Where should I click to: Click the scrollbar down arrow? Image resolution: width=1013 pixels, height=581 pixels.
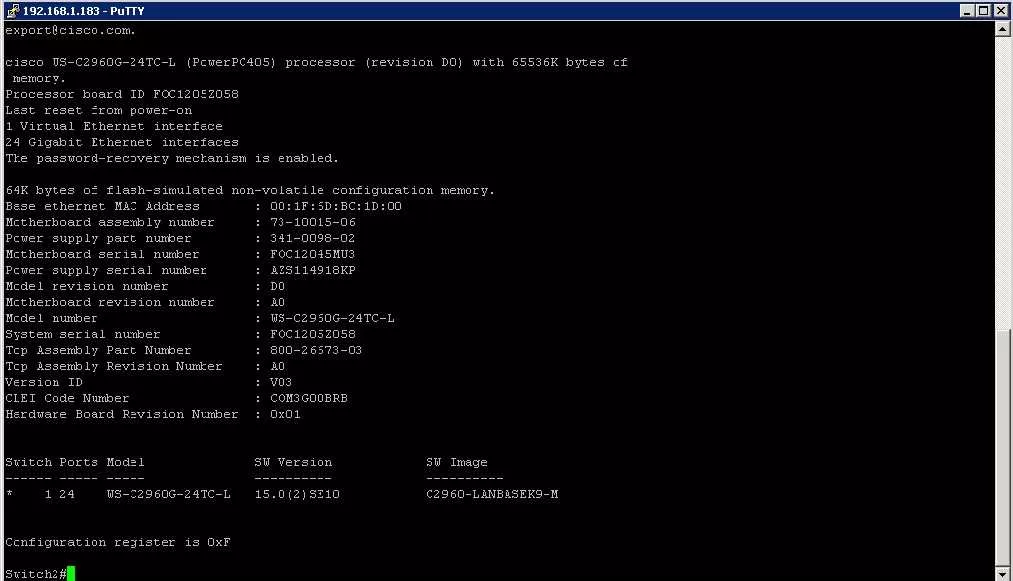point(1002,573)
